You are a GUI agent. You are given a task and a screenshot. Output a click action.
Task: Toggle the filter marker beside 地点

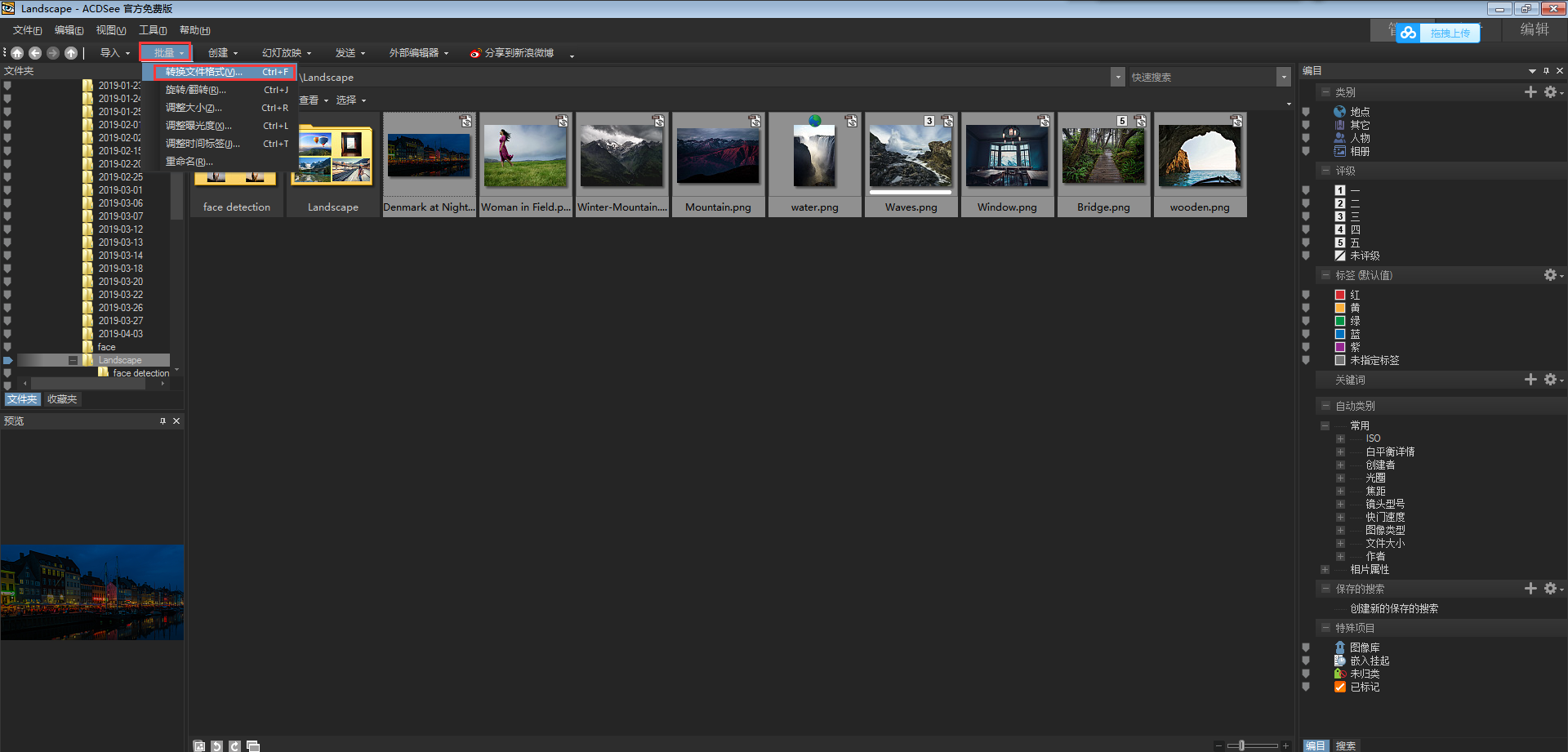coord(1306,112)
